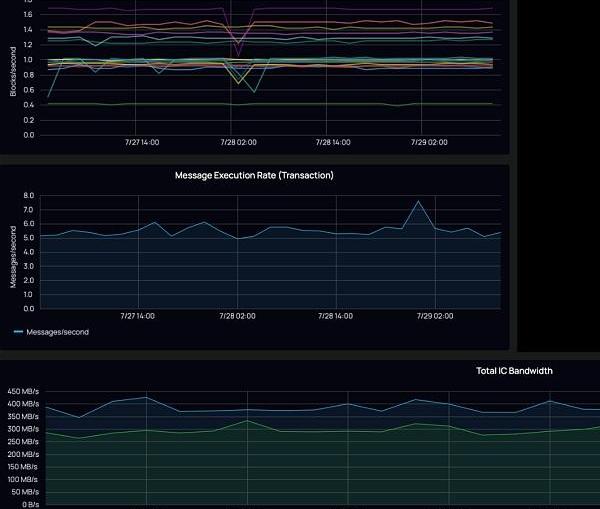Click the 7/28 14:00 label on Blocks/second chart
Screen dimensions: 600x509
[x=333, y=142]
